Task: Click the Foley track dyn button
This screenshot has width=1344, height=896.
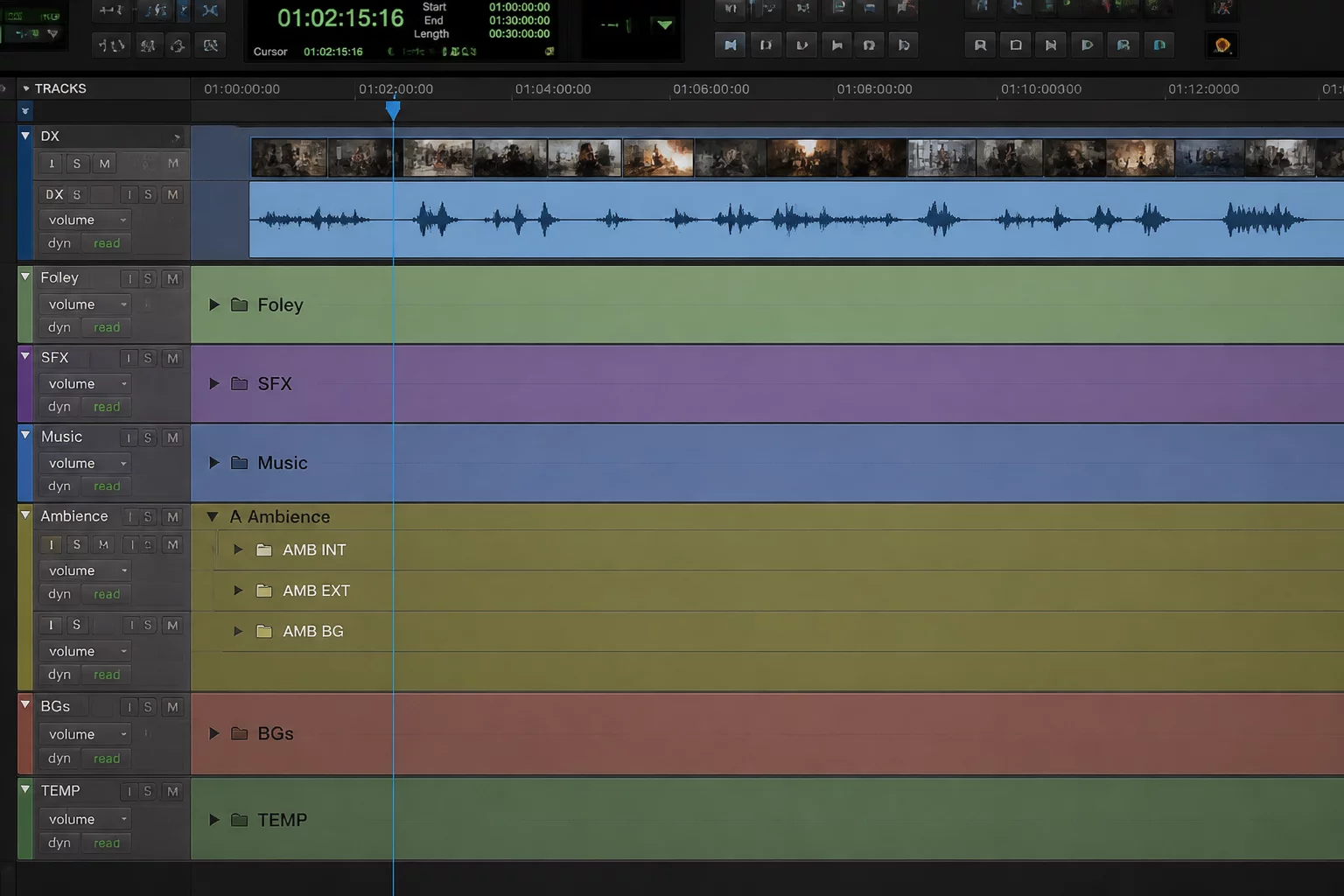Action: [59, 327]
